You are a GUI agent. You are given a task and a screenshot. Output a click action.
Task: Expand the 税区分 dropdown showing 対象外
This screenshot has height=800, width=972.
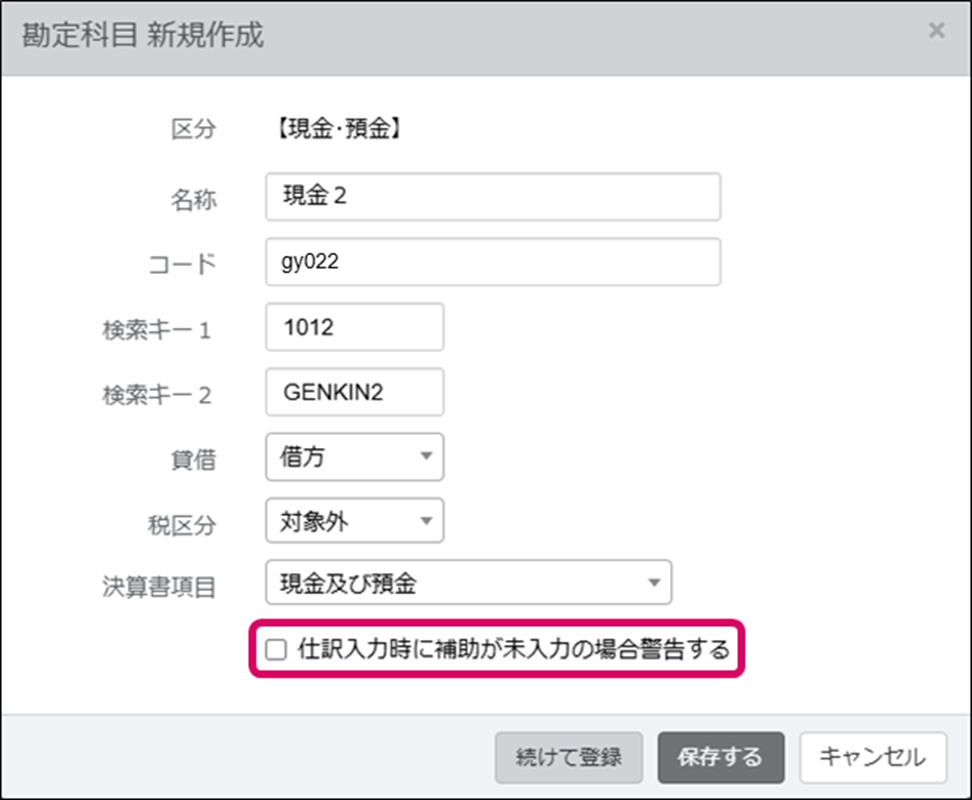coord(355,520)
